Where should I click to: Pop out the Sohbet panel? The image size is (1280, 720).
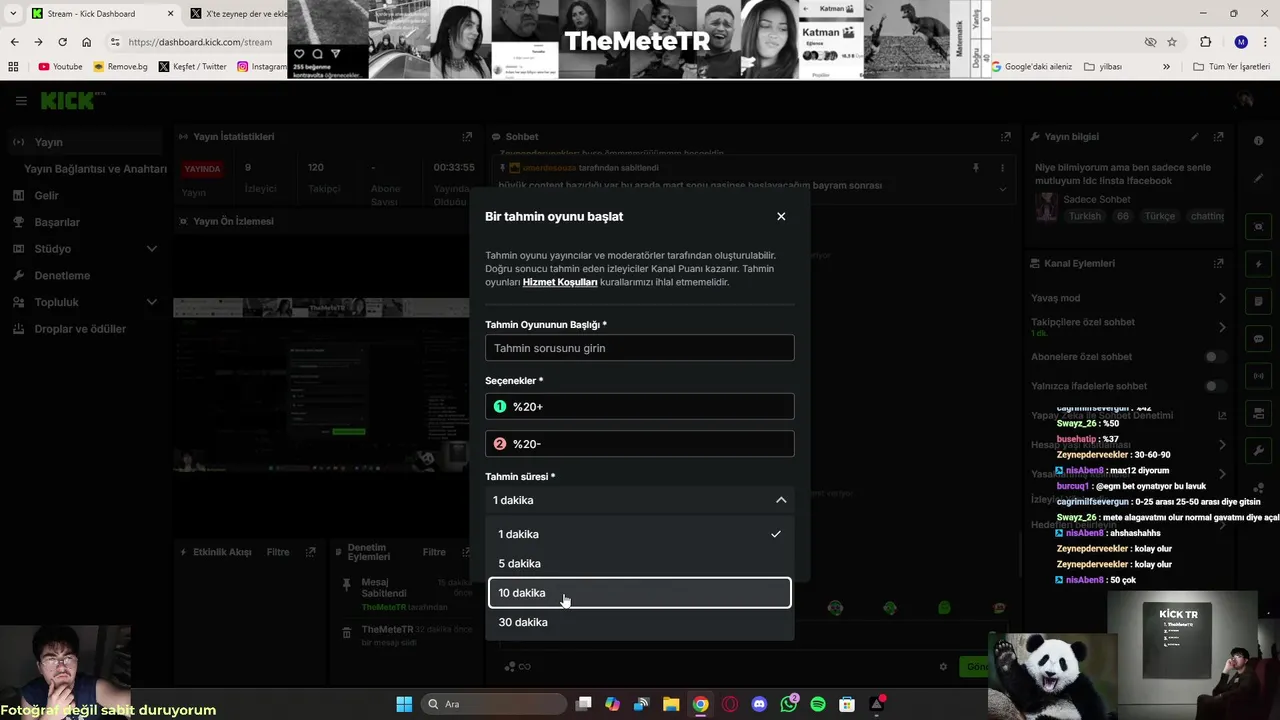coord(1006,137)
